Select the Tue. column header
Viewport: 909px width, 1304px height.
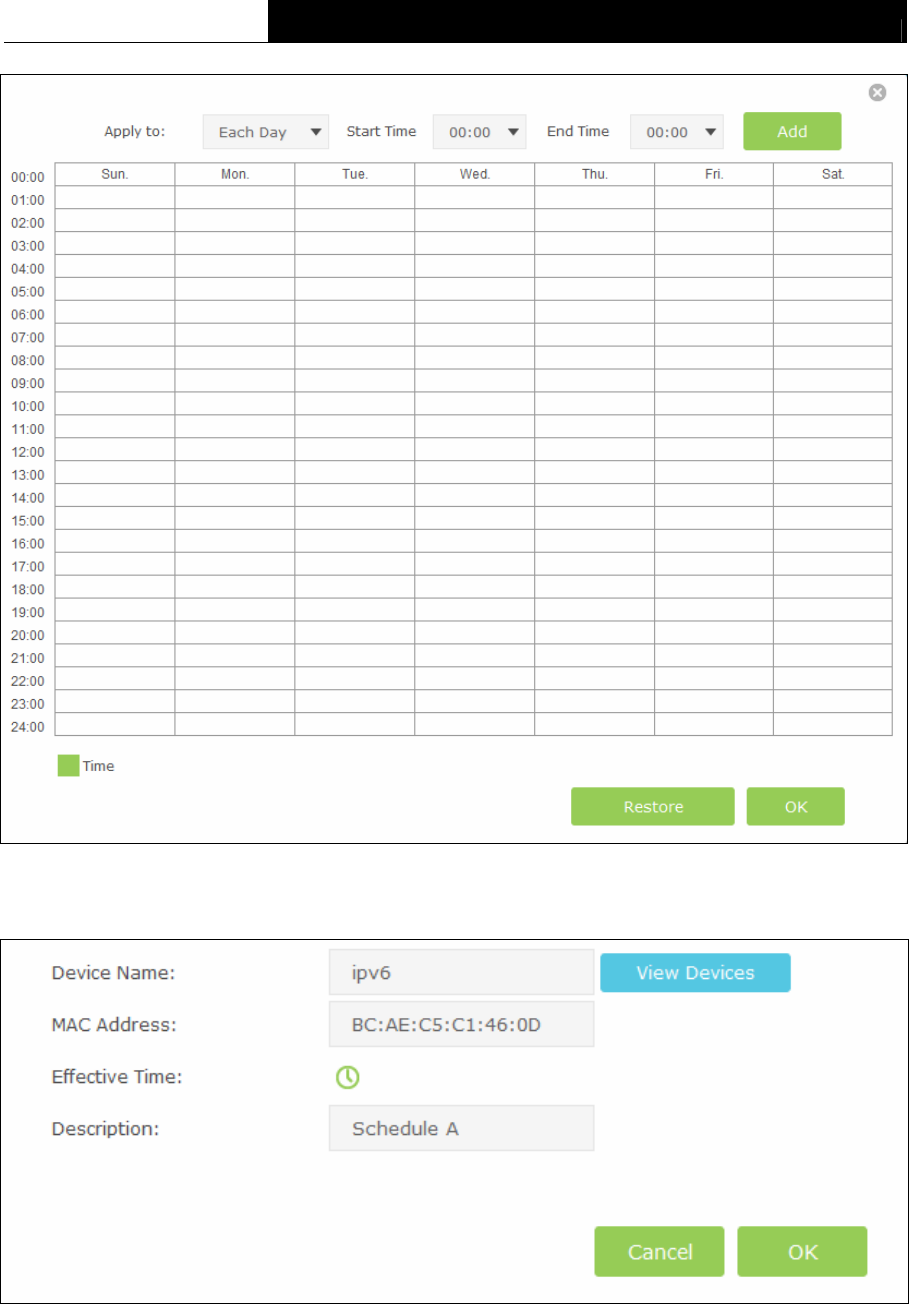coord(355,174)
